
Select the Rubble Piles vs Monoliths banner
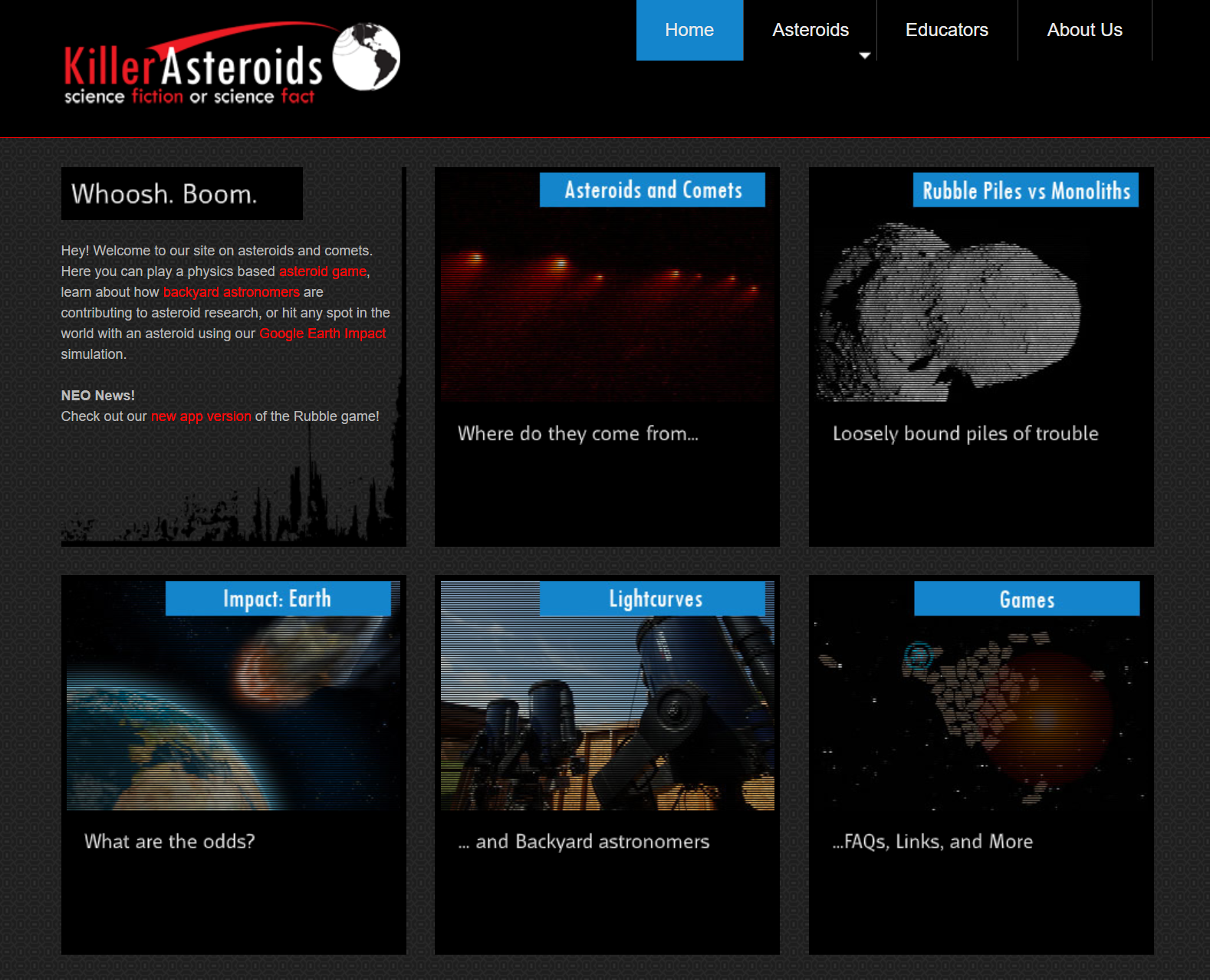[x=1026, y=189]
